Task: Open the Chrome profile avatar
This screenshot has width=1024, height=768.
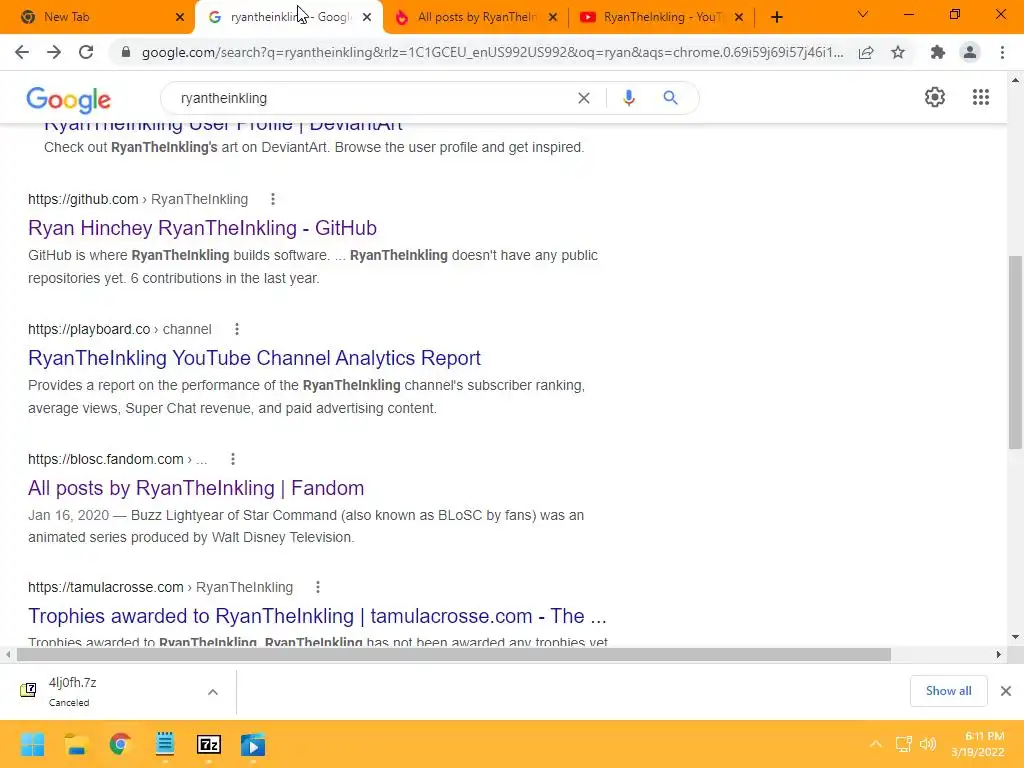Action: coord(970,52)
